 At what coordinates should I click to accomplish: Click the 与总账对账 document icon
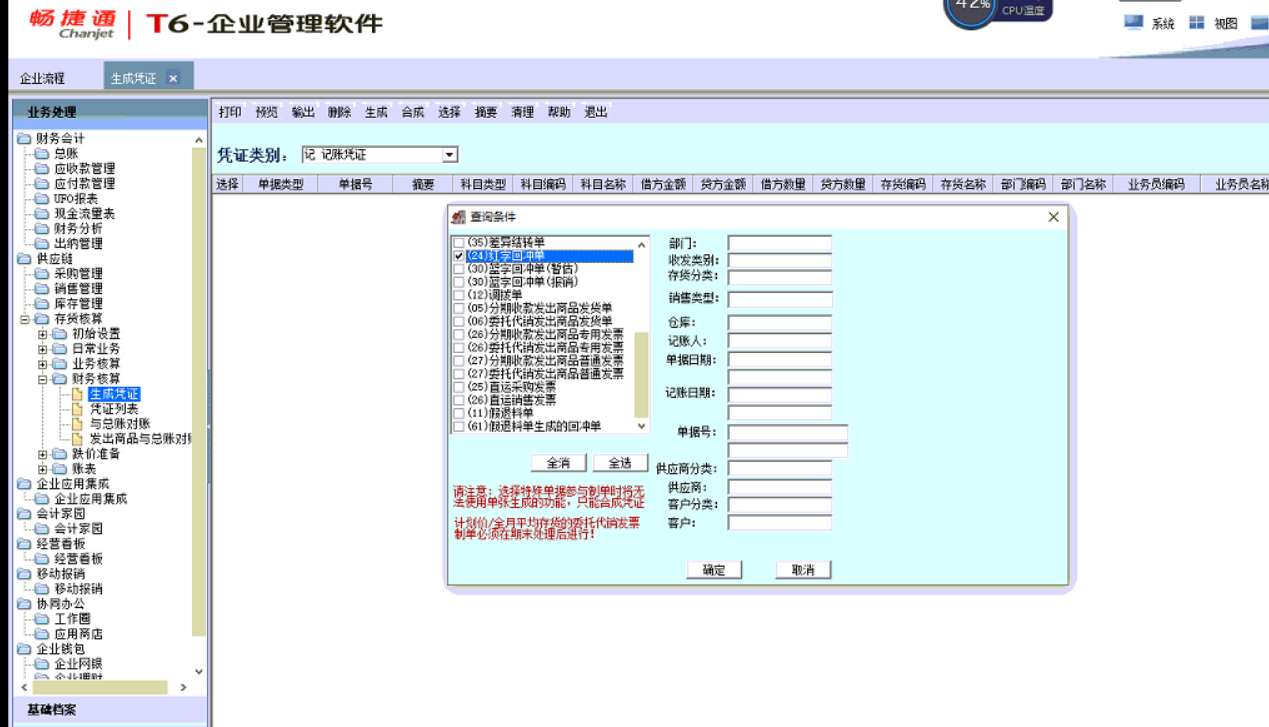tap(78, 424)
